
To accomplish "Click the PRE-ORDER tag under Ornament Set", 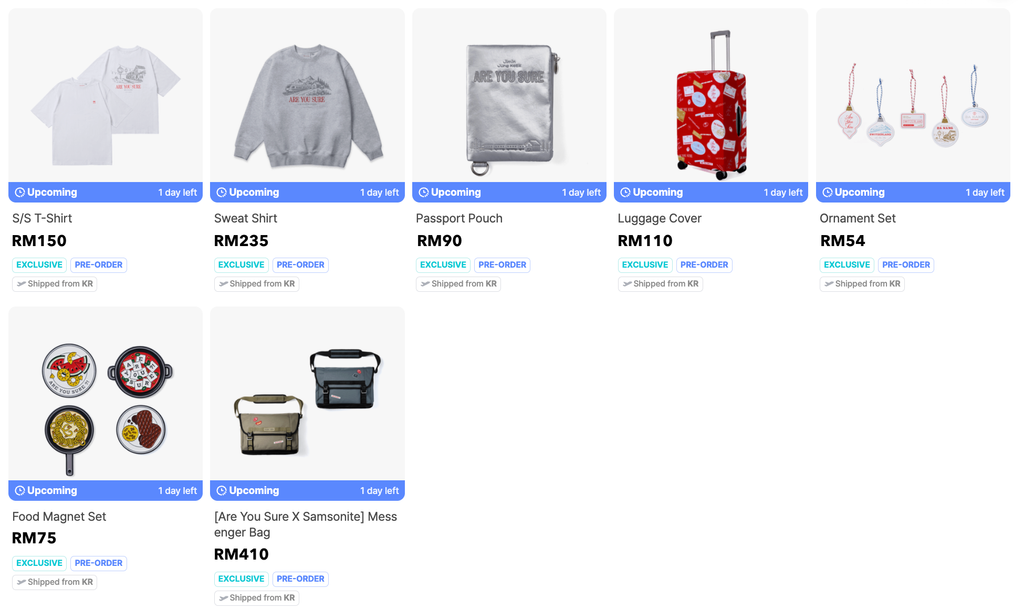I will click(x=906, y=265).
